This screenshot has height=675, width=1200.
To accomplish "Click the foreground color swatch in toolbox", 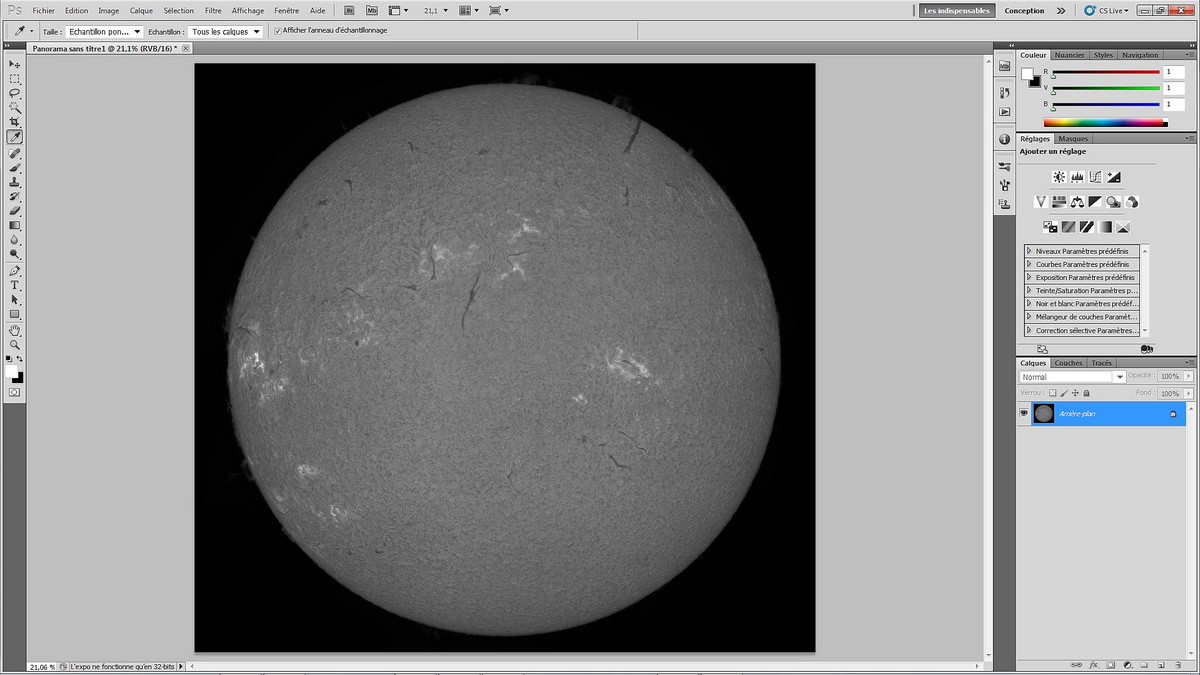I will point(11,370).
